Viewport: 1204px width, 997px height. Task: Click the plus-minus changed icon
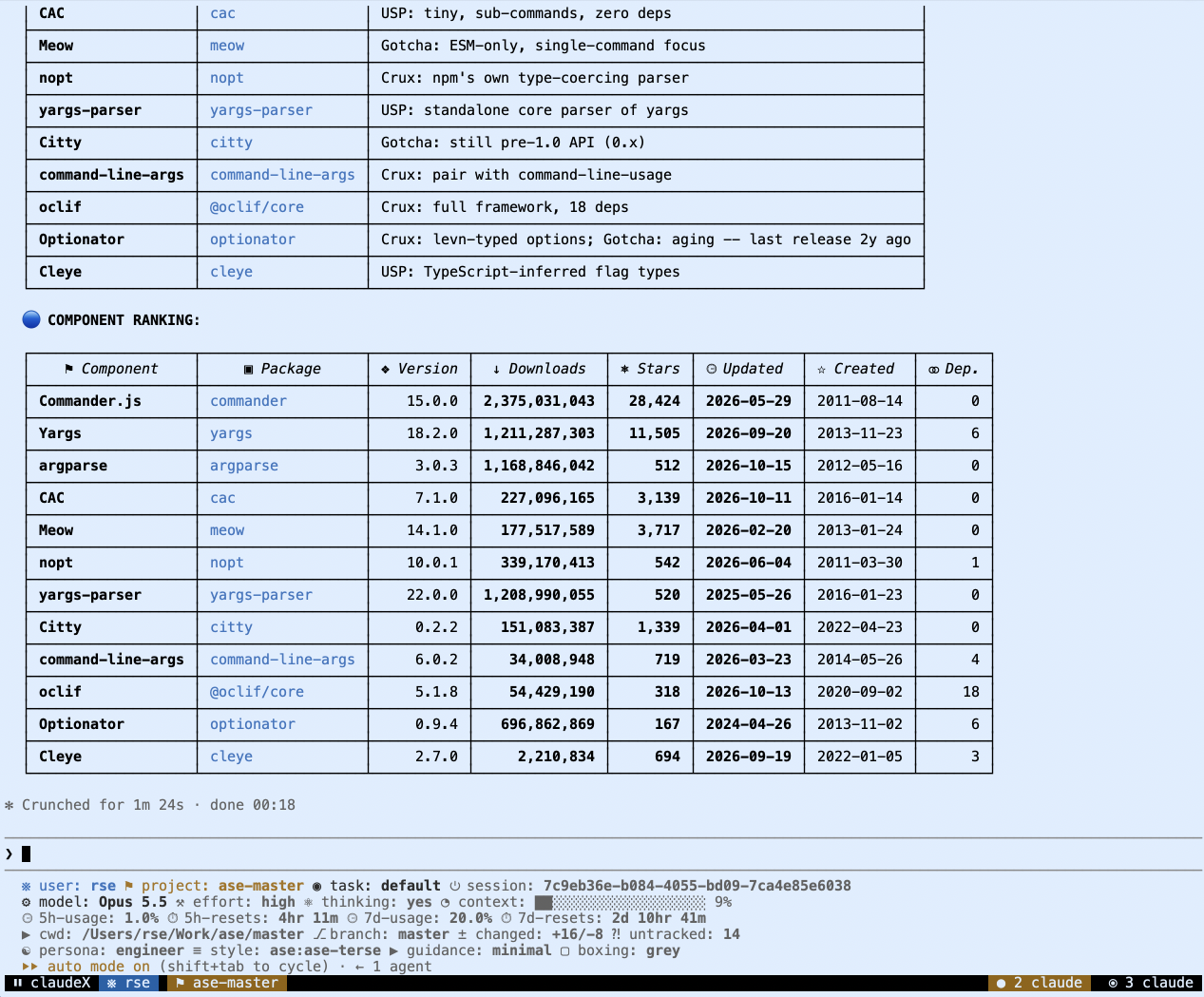(x=463, y=934)
